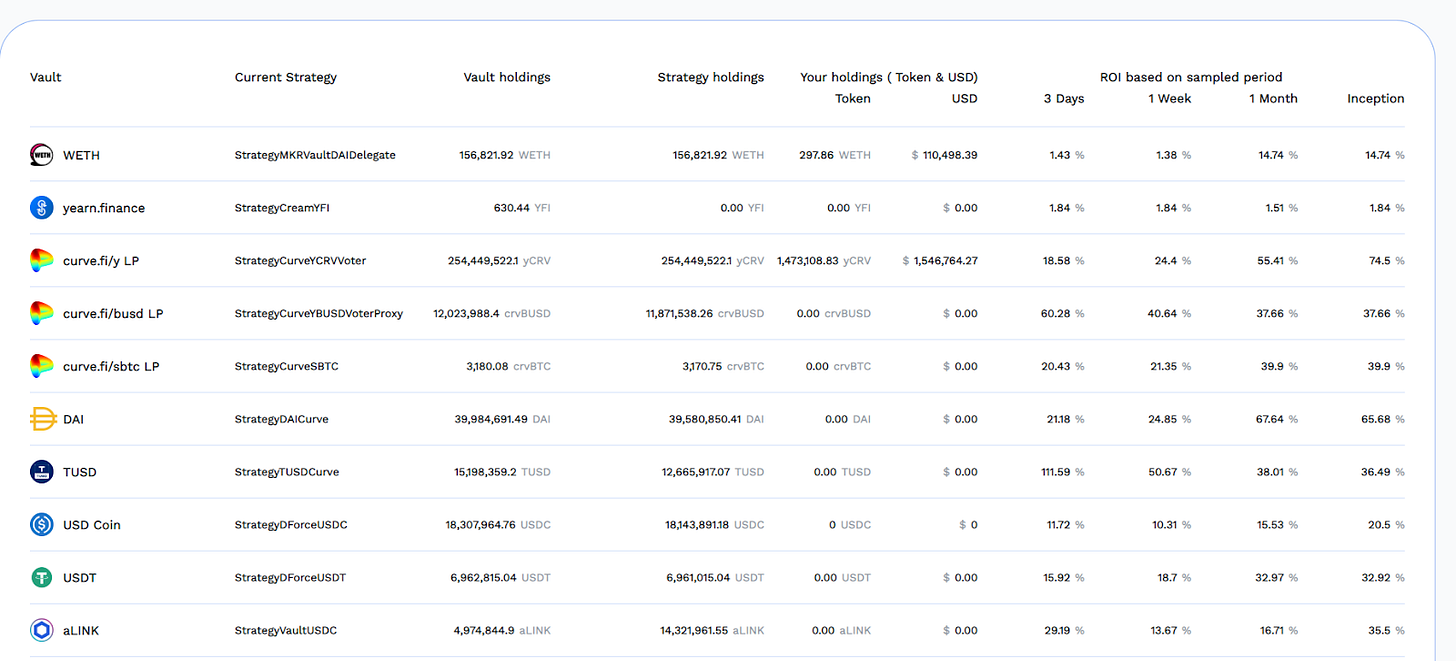Click the StrategyVaultUSDC strategy cell
Image resolution: width=1456 pixels, height=661 pixels.
pyautogui.click(x=285, y=630)
